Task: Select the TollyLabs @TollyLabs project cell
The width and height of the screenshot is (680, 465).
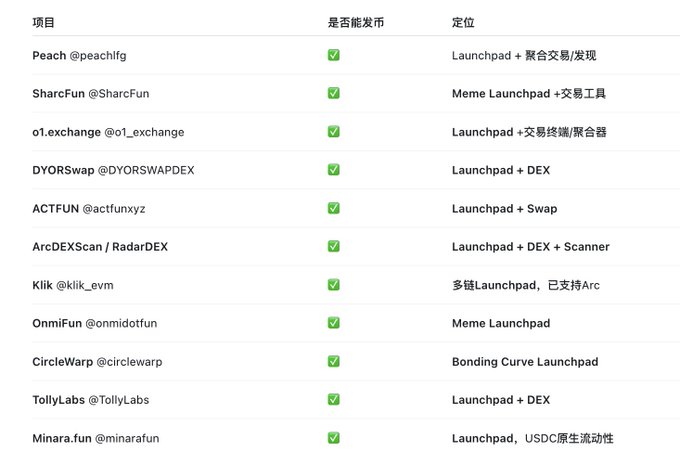Action: click(91, 400)
